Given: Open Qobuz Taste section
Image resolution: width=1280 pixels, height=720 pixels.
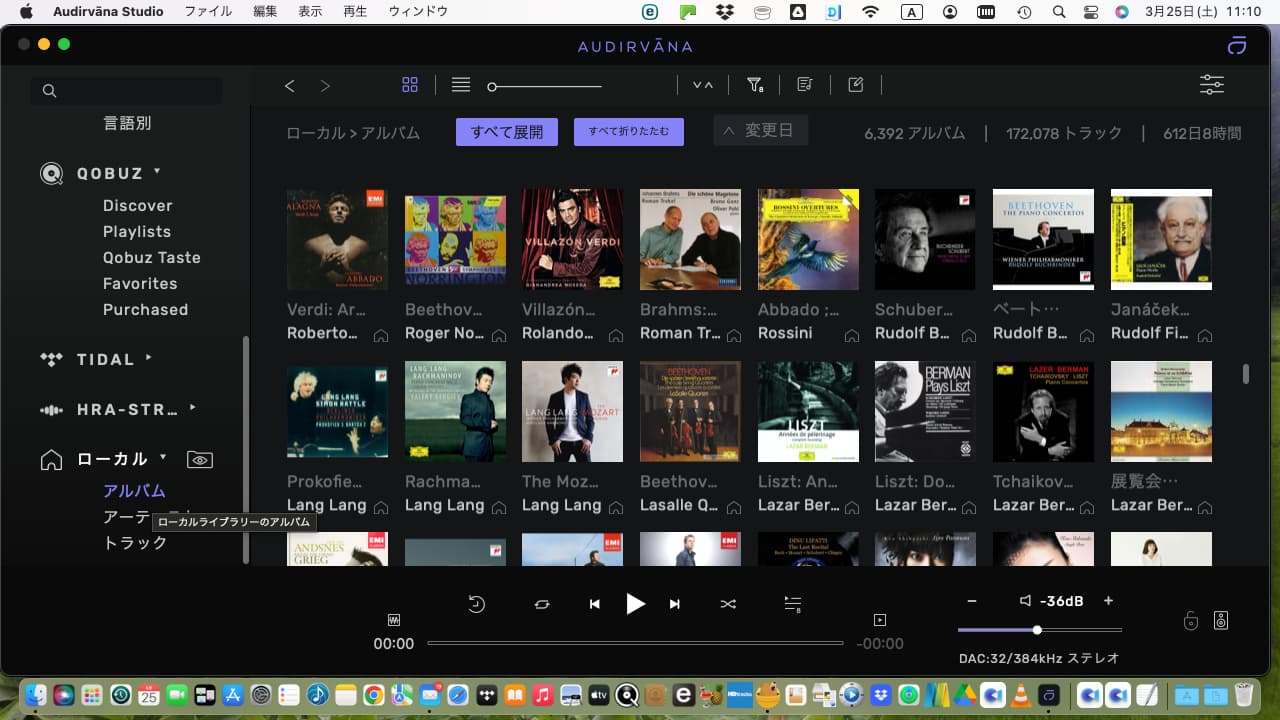Looking at the screenshot, I should [152, 257].
